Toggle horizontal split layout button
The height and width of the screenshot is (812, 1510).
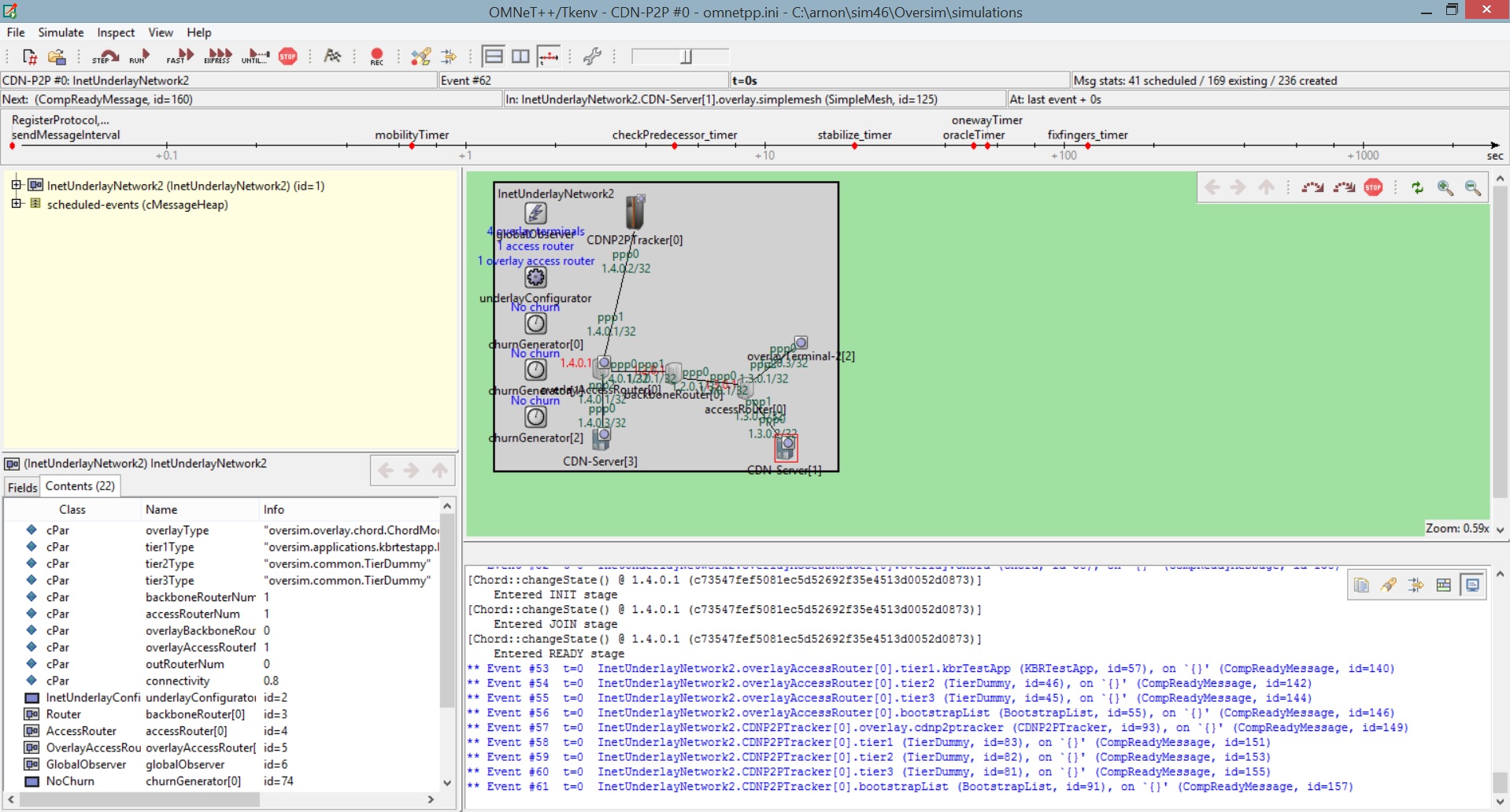pyautogui.click(x=494, y=57)
